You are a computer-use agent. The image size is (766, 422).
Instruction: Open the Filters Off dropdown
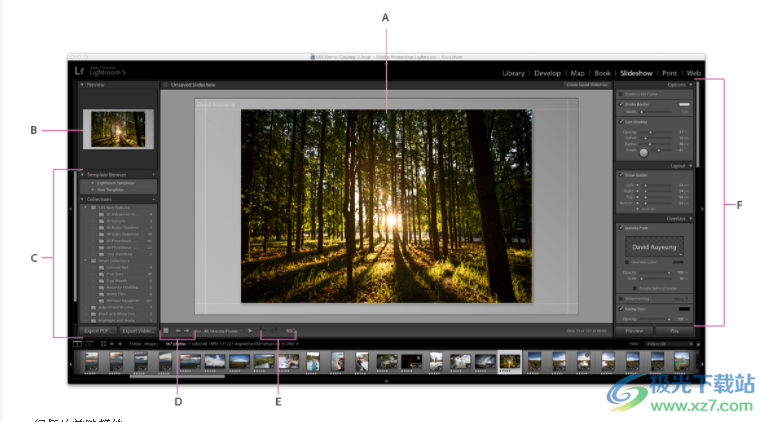pos(670,344)
